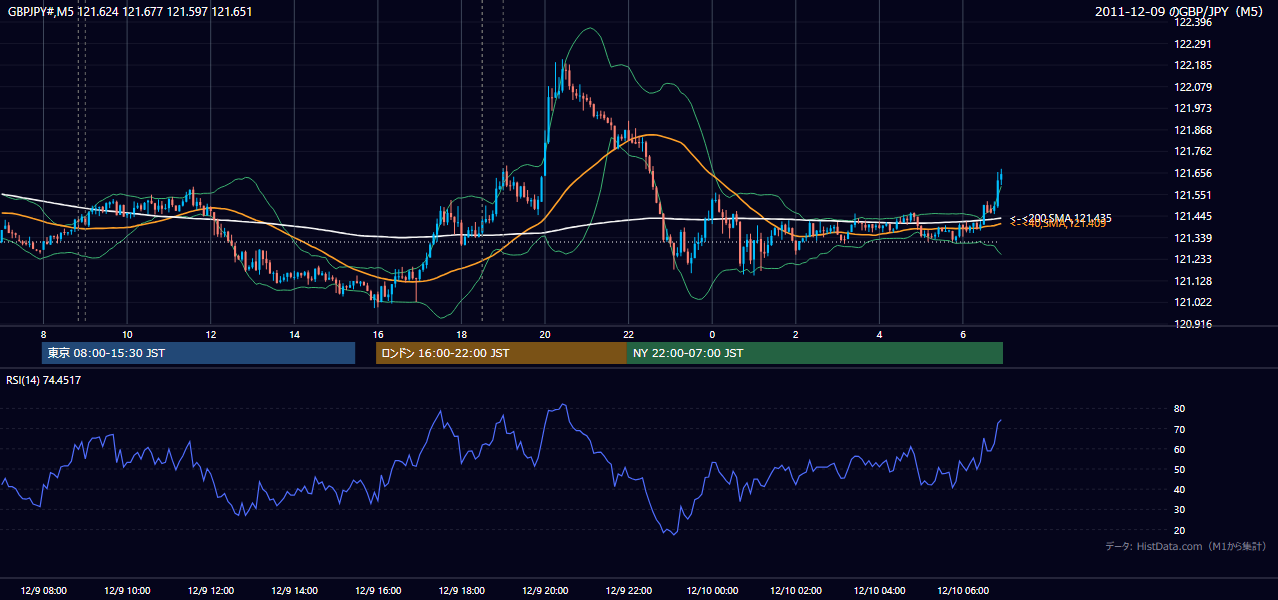Click hour label 18 under the price chart

pos(461,334)
